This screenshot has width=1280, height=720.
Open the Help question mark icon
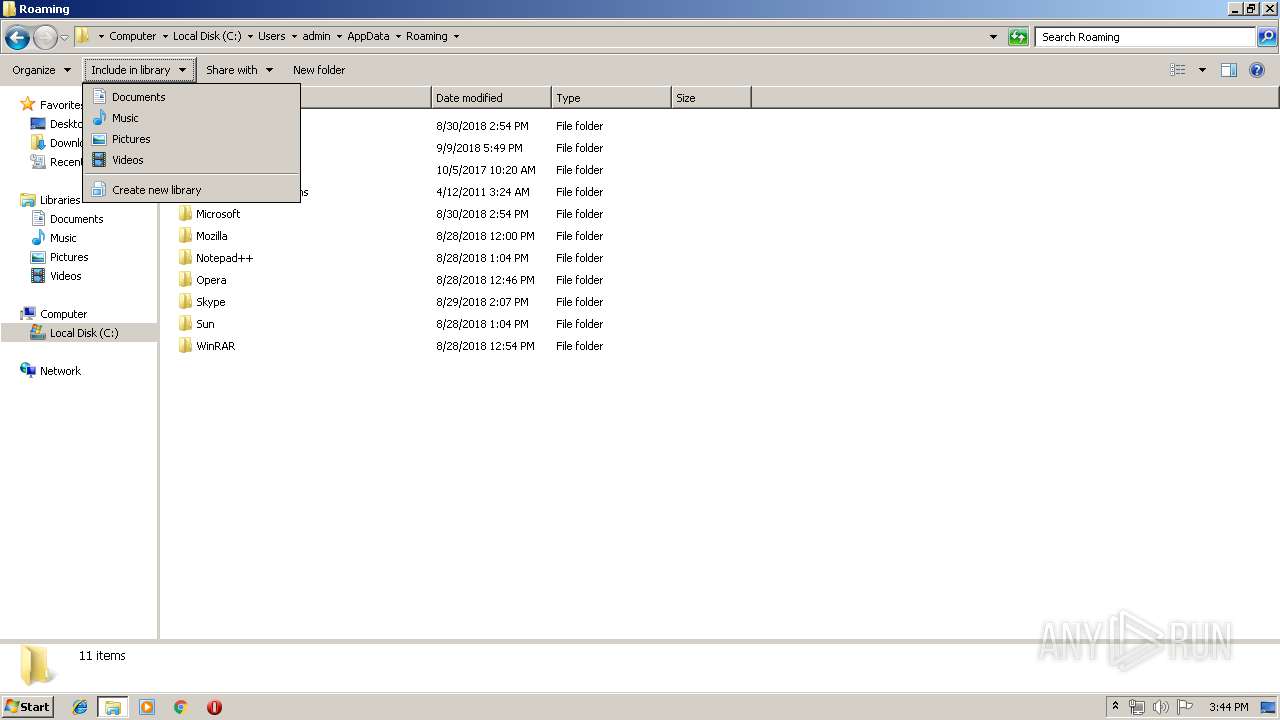pos(1257,70)
